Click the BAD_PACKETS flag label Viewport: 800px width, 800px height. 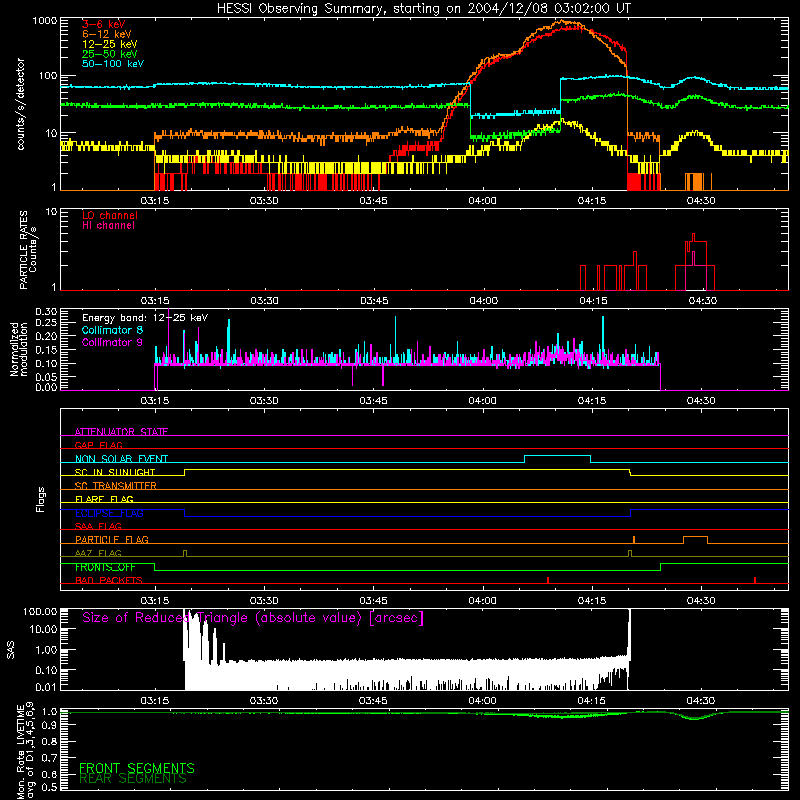click(109, 580)
